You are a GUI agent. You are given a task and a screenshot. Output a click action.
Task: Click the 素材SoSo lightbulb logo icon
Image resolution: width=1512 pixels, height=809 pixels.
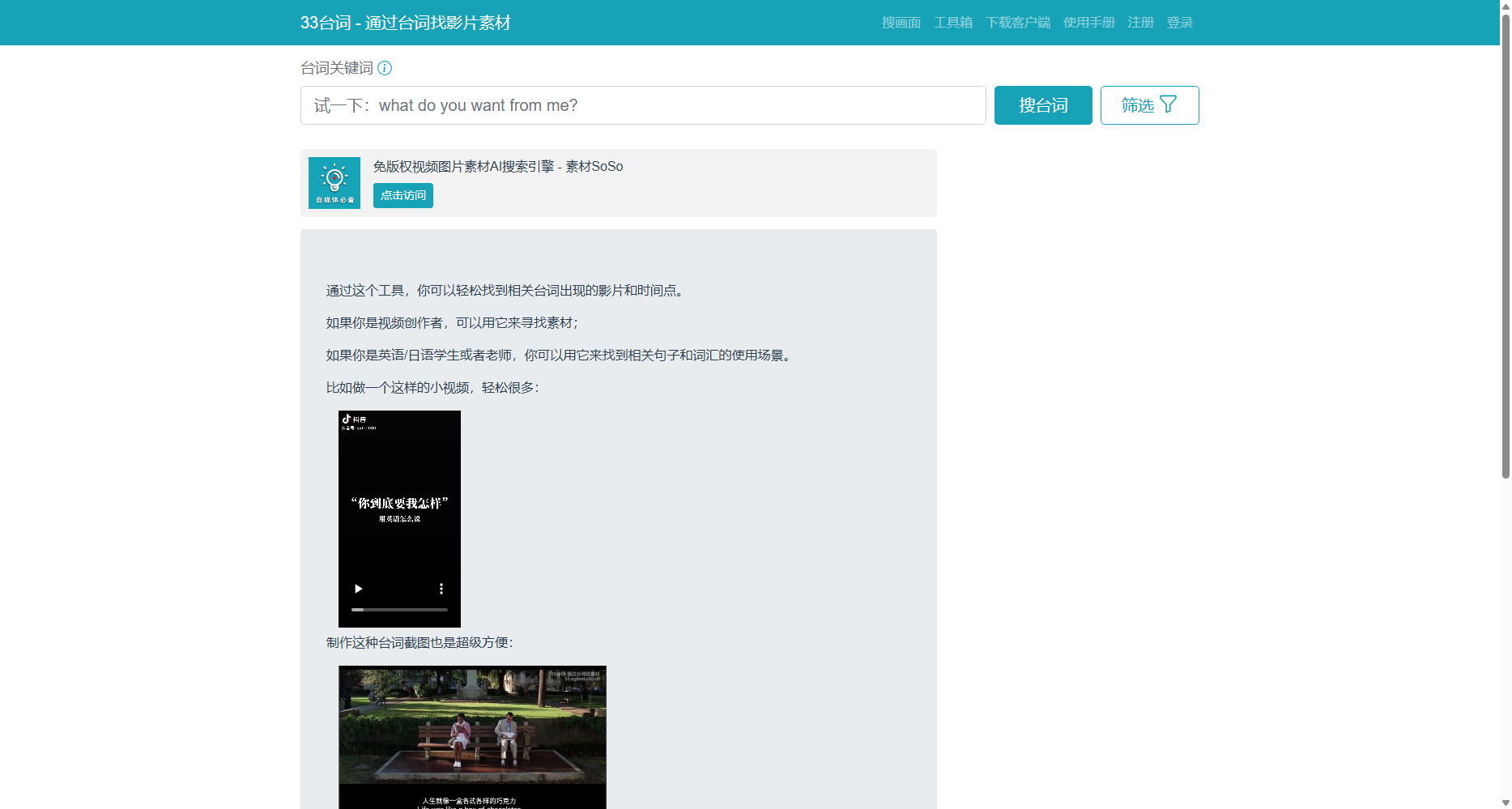(x=334, y=183)
